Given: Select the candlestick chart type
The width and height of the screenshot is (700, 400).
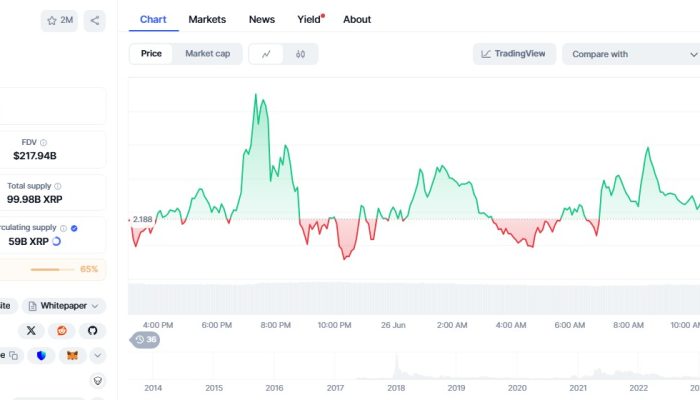Looking at the screenshot, I should tap(300, 54).
